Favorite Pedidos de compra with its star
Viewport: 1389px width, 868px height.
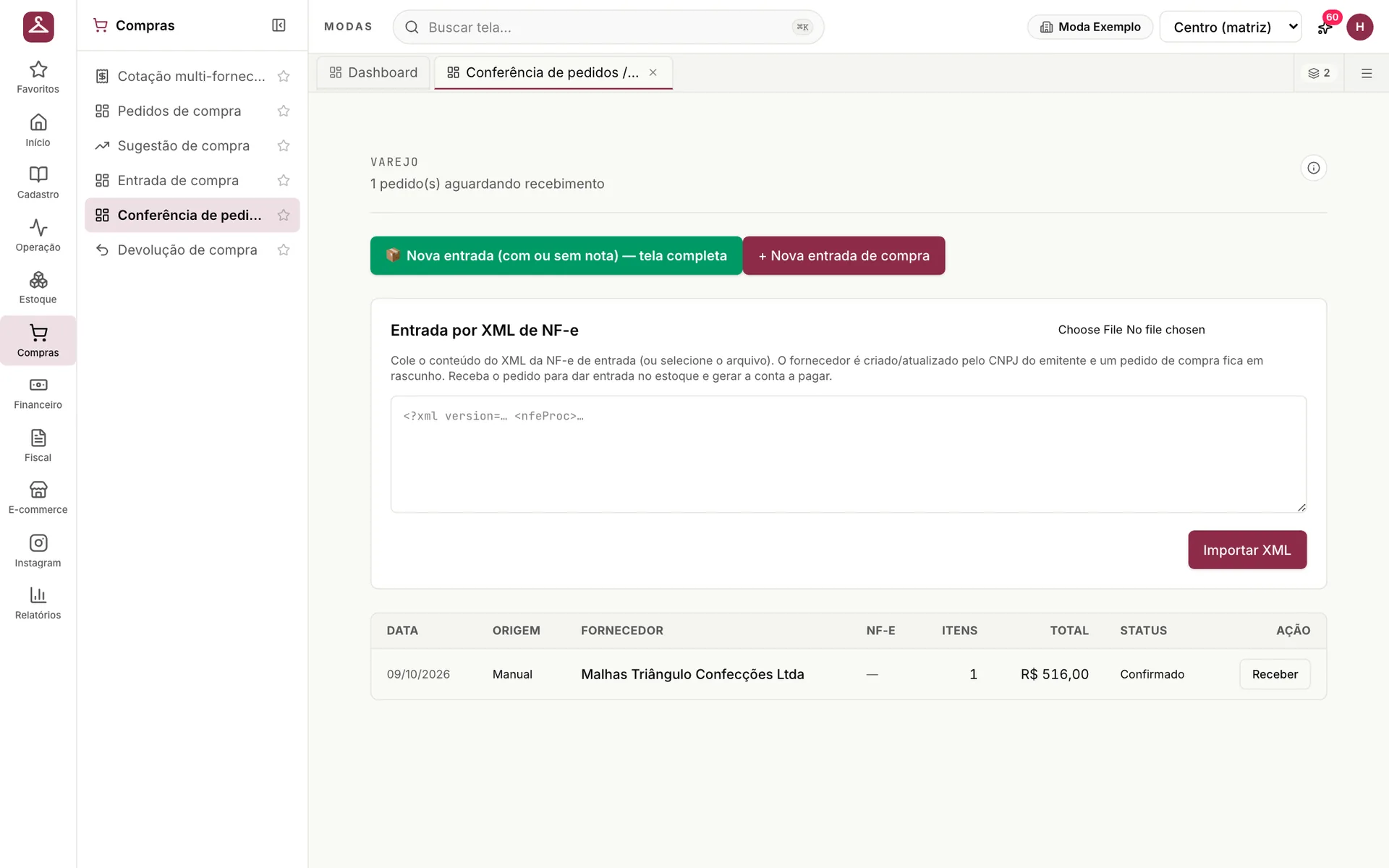click(284, 111)
